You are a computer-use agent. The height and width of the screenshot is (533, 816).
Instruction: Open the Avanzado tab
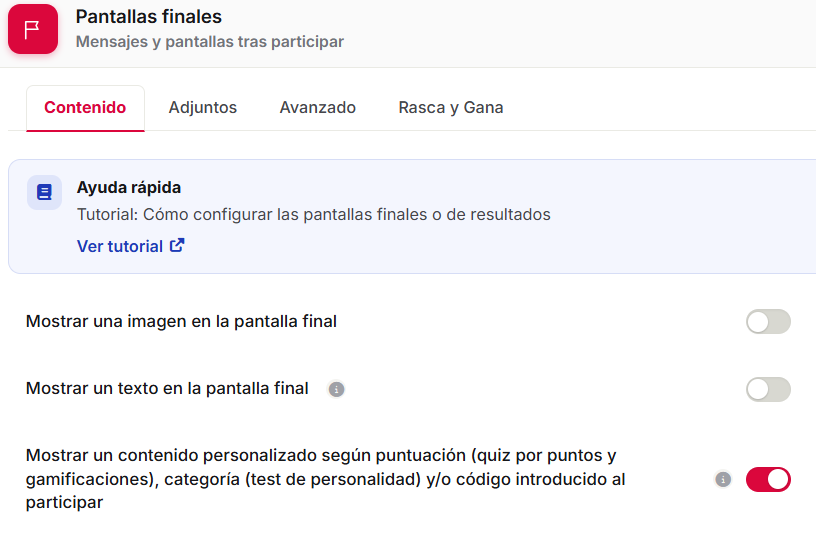coord(317,108)
